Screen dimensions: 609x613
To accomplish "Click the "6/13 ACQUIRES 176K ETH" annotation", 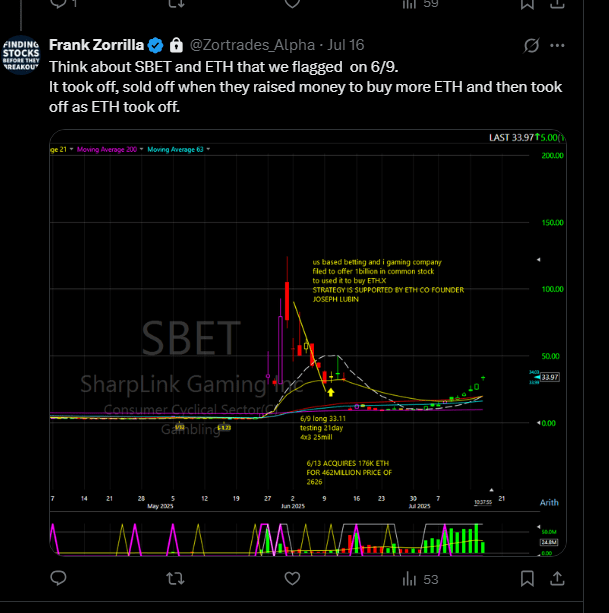I will tap(347, 463).
